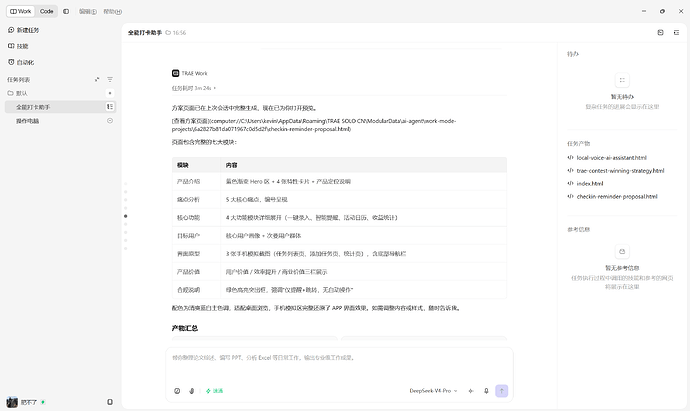This screenshot has height=411, width=690.
Task: Open the DeepSeek-V4-Pro model dropdown
Action: pyautogui.click(x=433, y=391)
